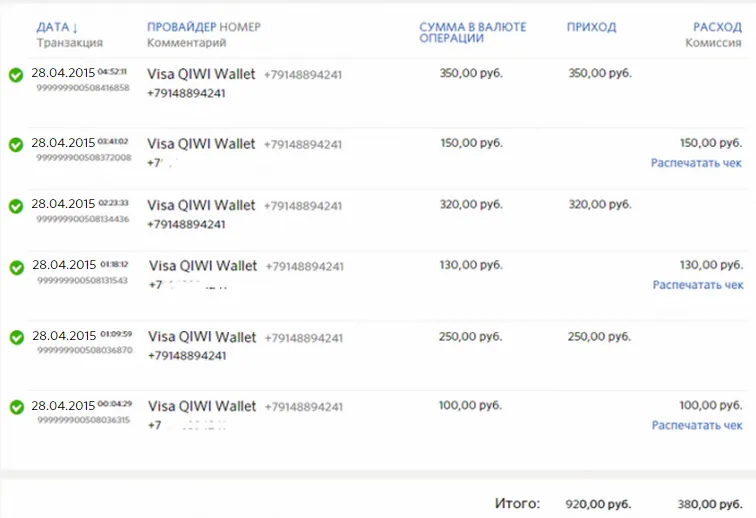
Task: Sort by the РАСХОД column
Action: (x=717, y=27)
